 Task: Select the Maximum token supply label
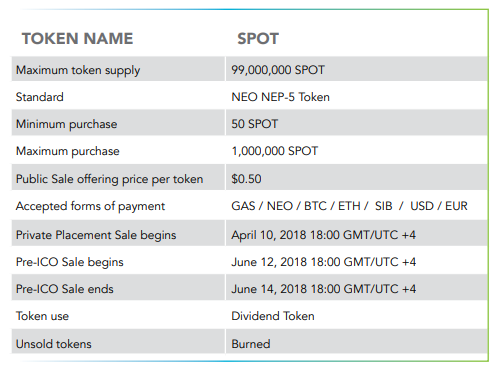tap(78, 70)
